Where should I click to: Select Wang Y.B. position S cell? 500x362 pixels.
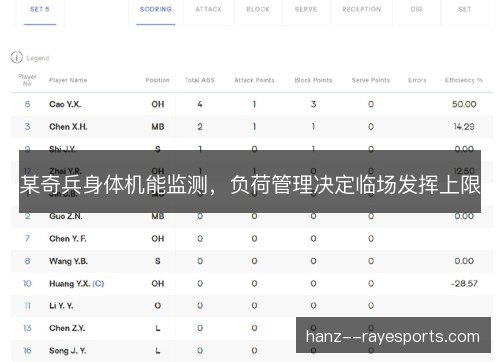coord(158,261)
